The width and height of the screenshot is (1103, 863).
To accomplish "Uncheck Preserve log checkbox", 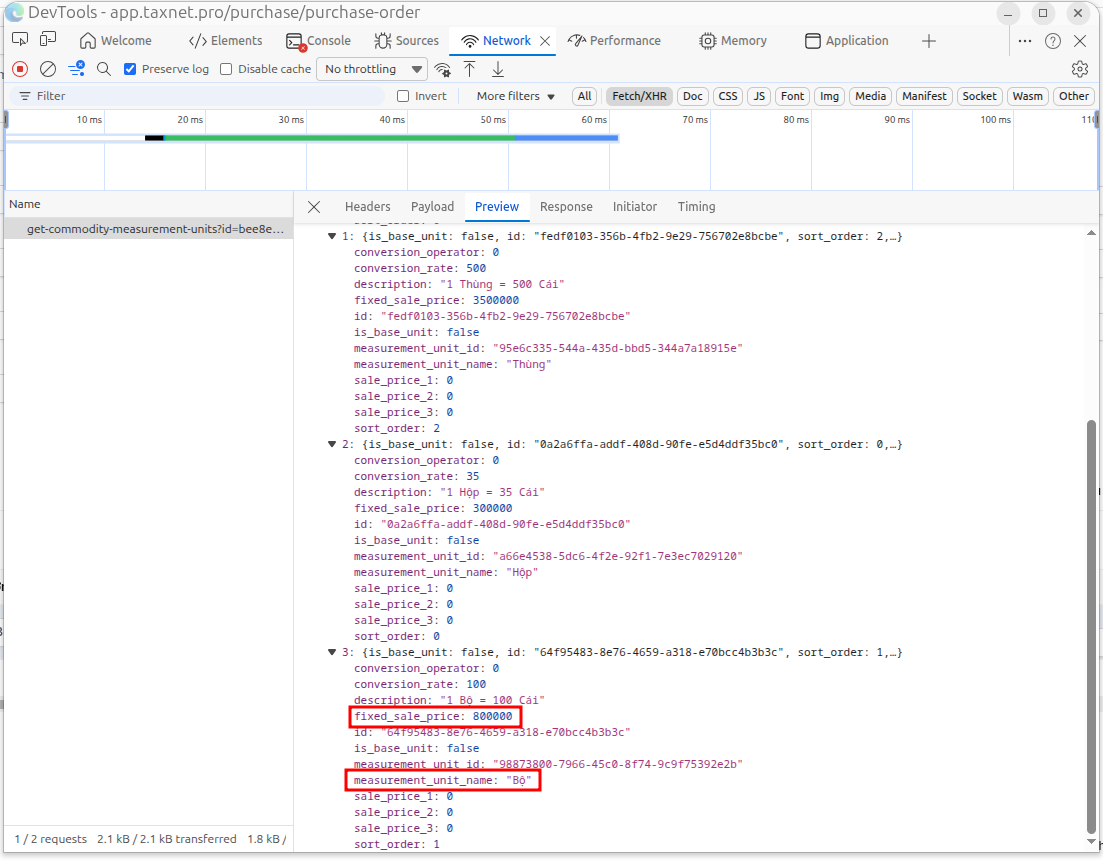I will coord(130,69).
